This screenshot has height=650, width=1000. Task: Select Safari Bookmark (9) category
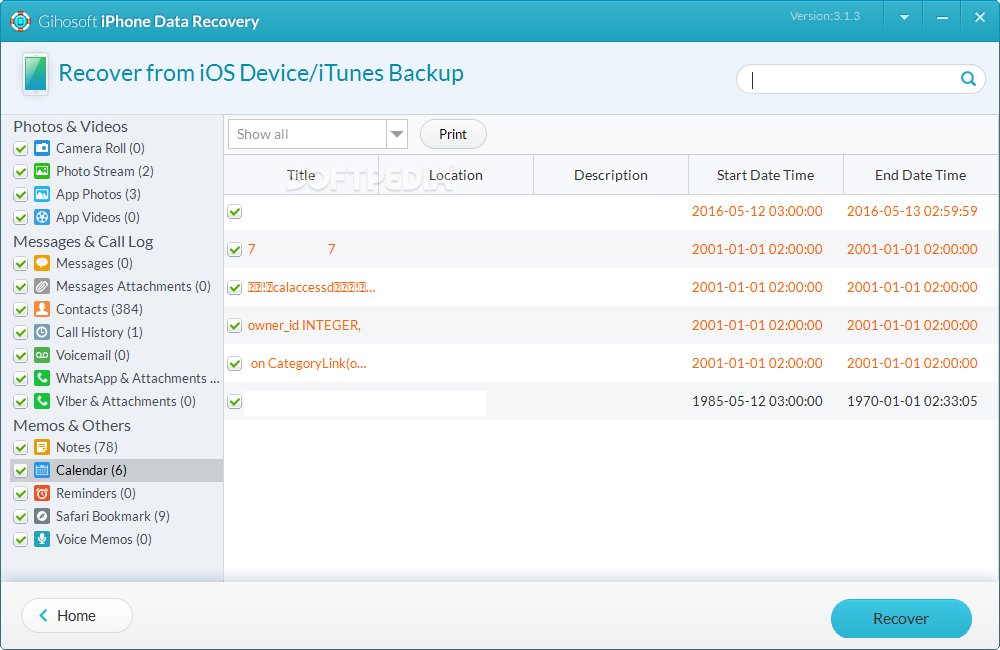(x=113, y=516)
